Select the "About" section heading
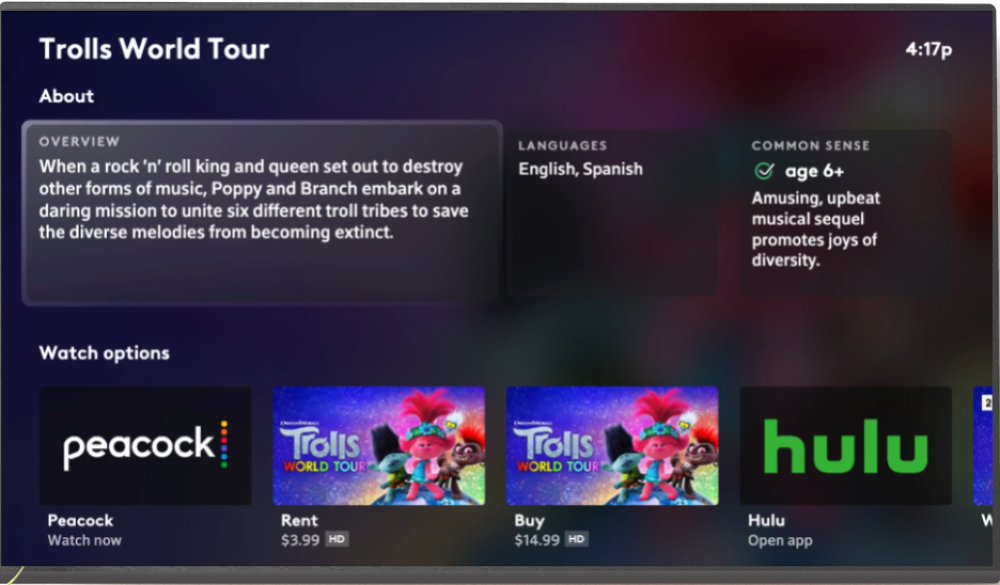 (x=66, y=96)
